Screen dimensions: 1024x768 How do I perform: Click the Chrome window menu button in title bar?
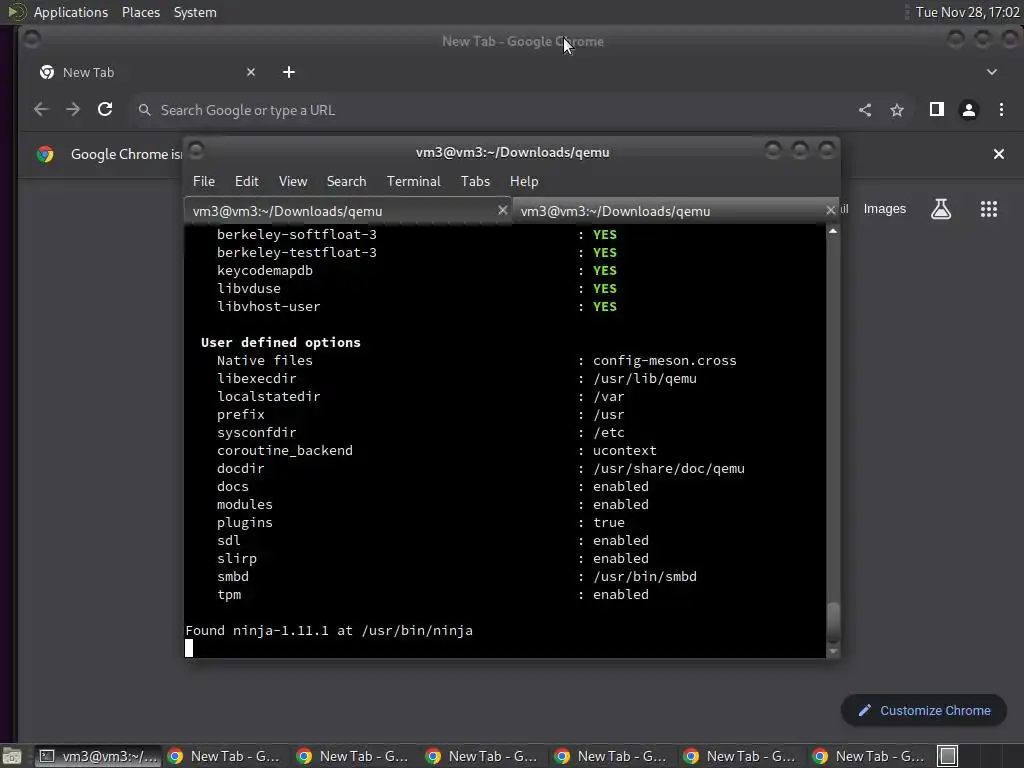coord(31,39)
